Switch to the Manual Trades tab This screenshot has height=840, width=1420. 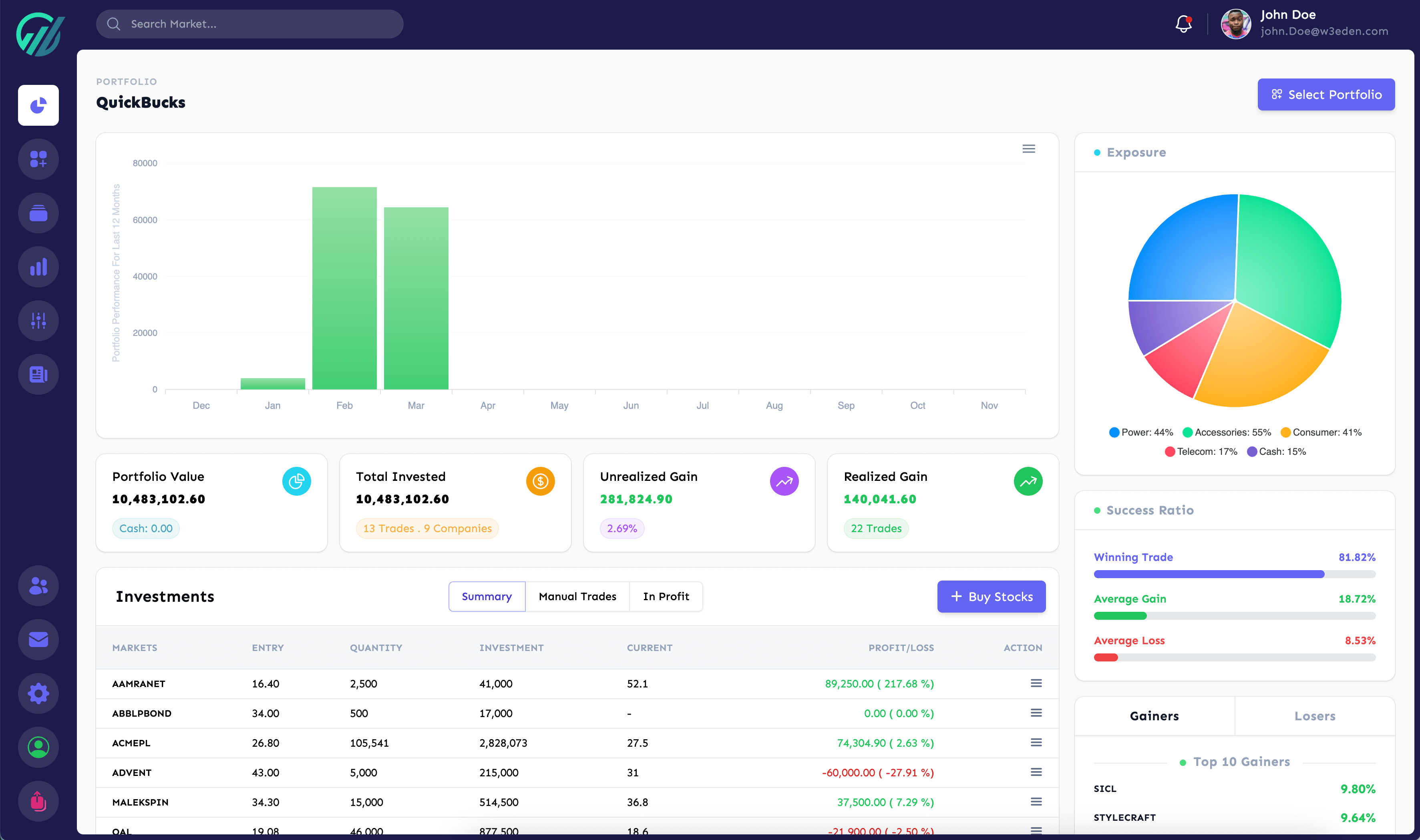[x=577, y=597]
